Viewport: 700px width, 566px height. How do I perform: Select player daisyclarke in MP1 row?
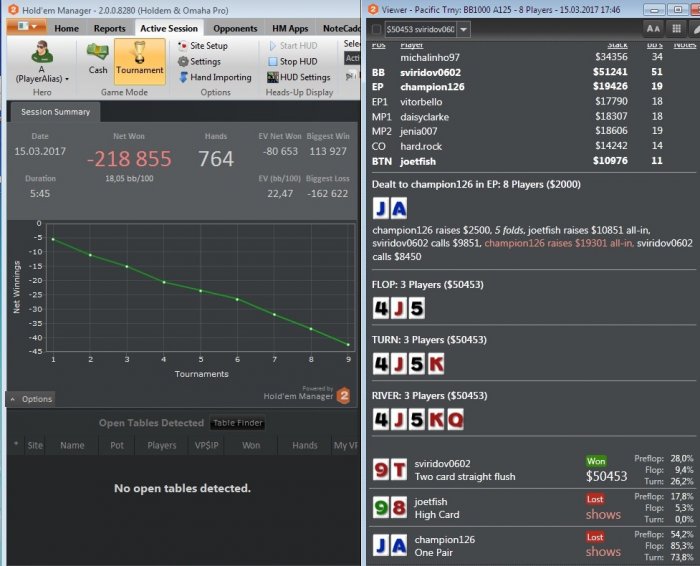(424, 117)
